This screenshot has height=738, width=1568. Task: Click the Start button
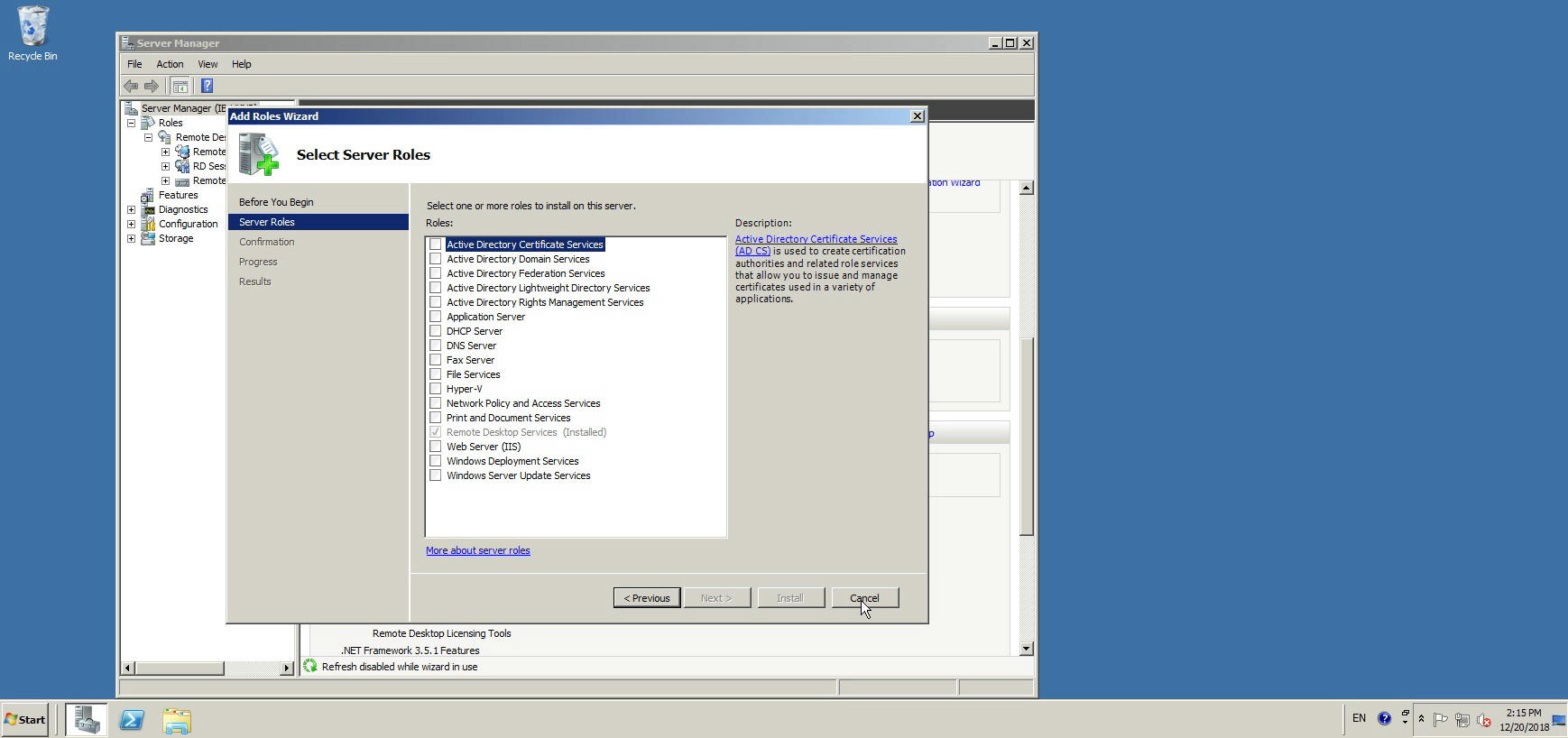[24, 720]
